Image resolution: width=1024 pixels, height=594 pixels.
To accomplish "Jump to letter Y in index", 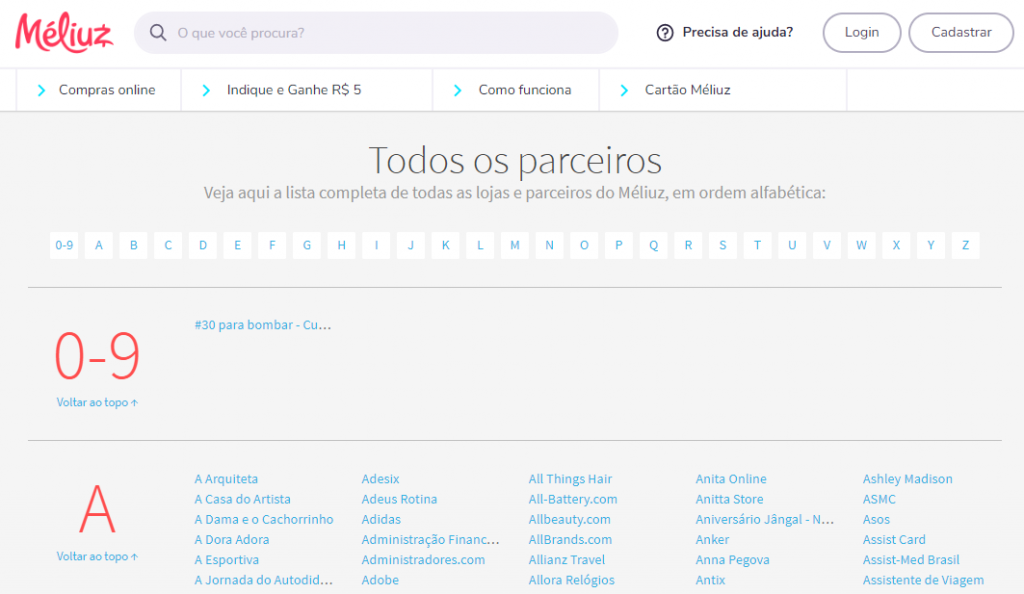I will pyautogui.click(x=931, y=245).
